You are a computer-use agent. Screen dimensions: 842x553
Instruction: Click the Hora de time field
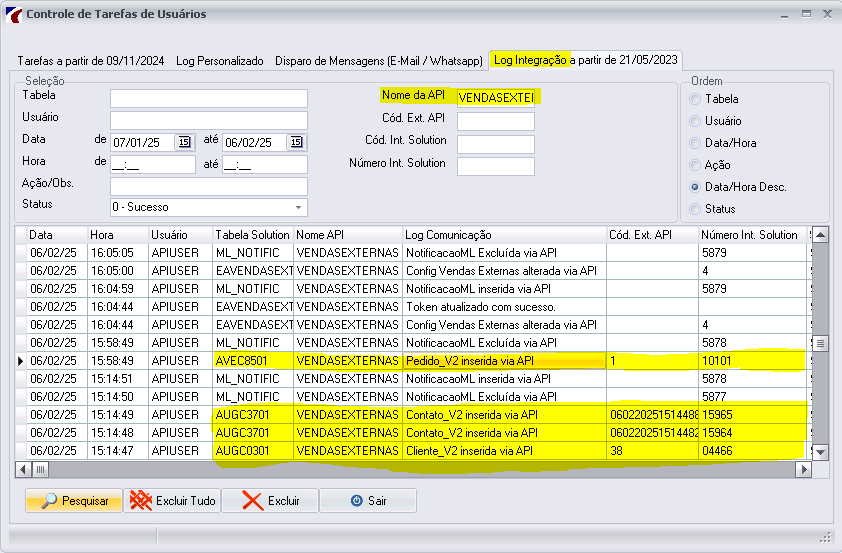tap(153, 164)
